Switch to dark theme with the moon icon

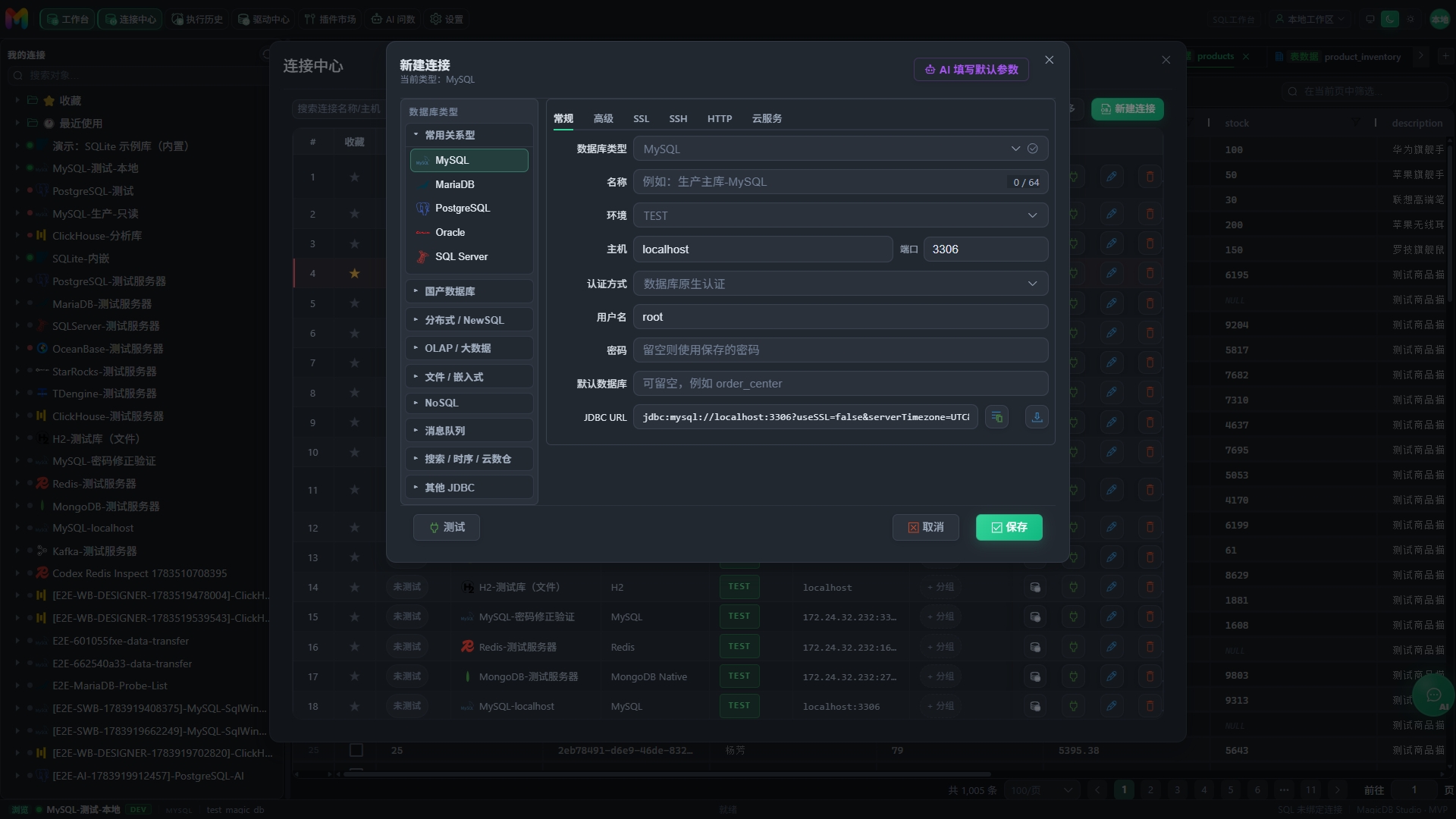1390,19
